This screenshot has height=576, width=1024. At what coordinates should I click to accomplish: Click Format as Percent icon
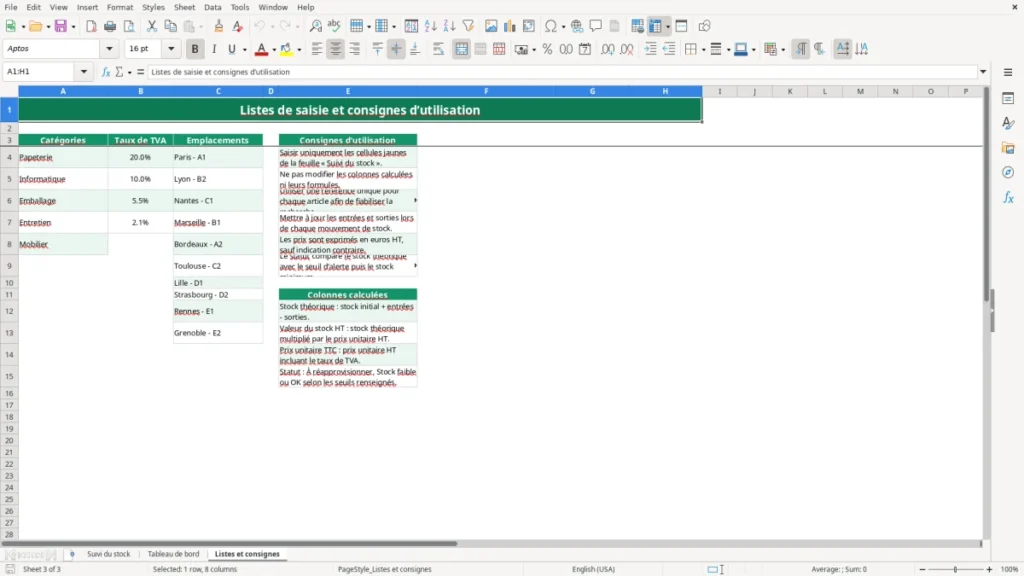click(547, 49)
